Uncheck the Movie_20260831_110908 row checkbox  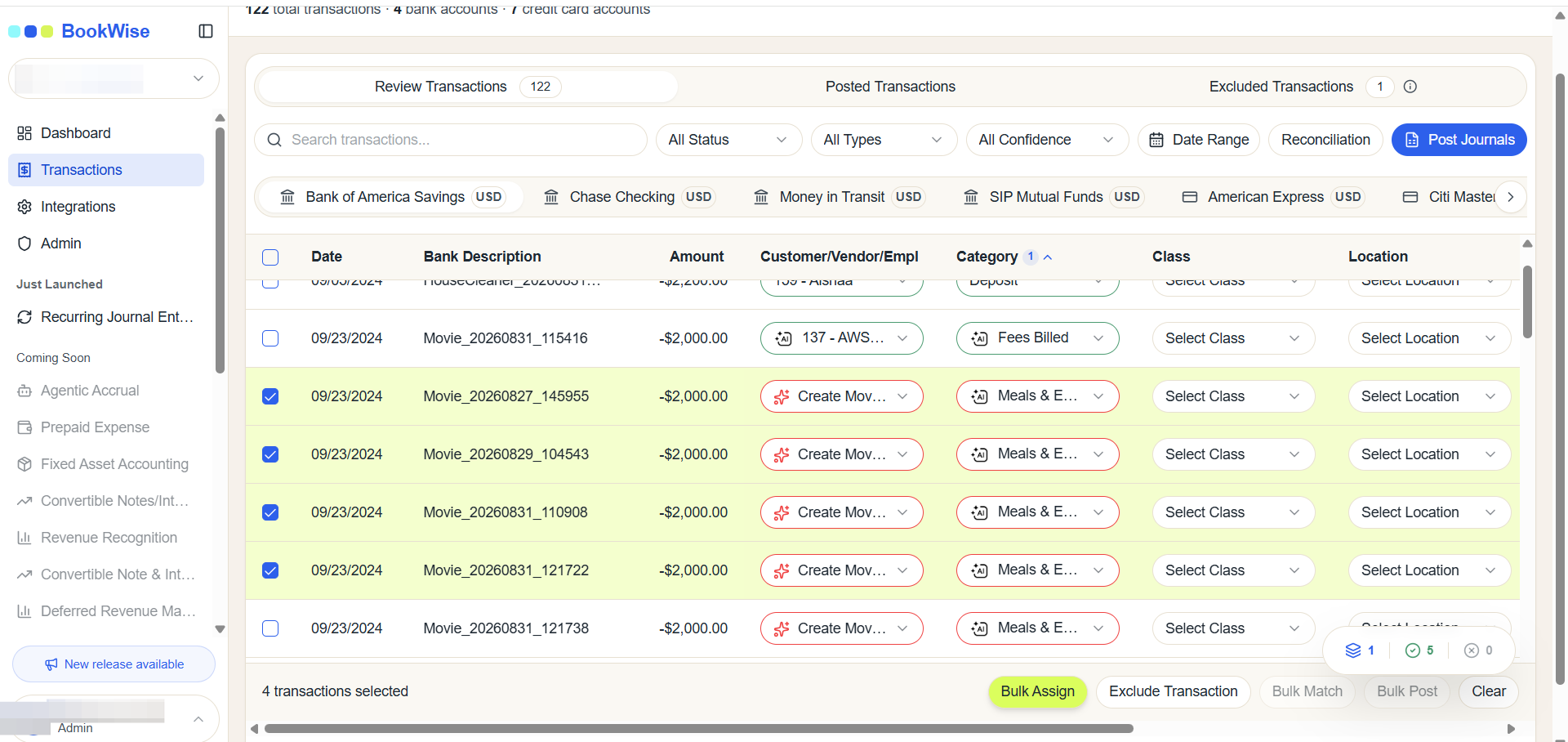point(270,512)
